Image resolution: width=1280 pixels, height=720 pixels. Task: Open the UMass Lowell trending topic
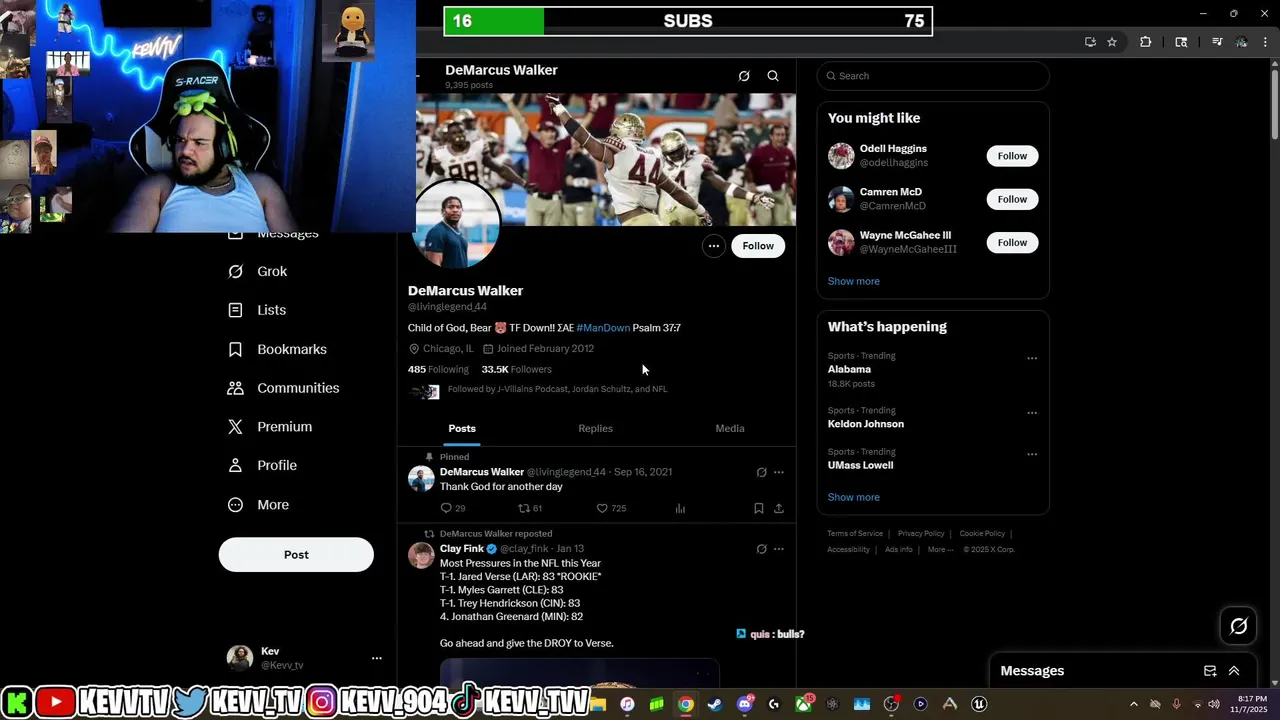point(860,465)
